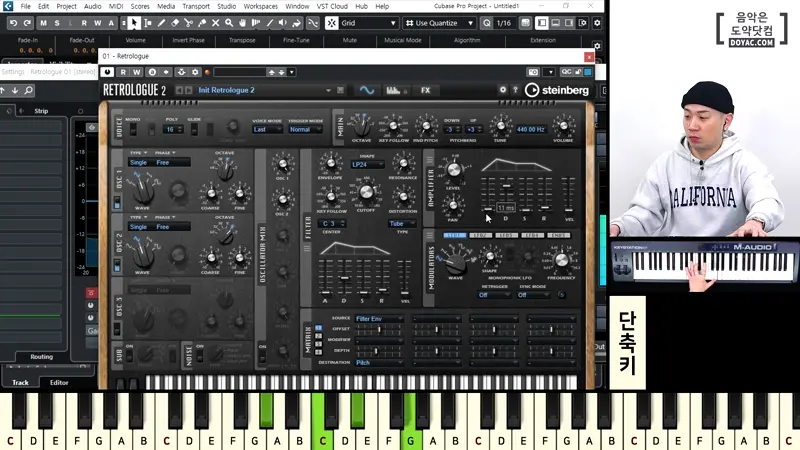Click the Redo arrow in Cubase toolbar
The image size is (800, 450).
tap(27, 23)
